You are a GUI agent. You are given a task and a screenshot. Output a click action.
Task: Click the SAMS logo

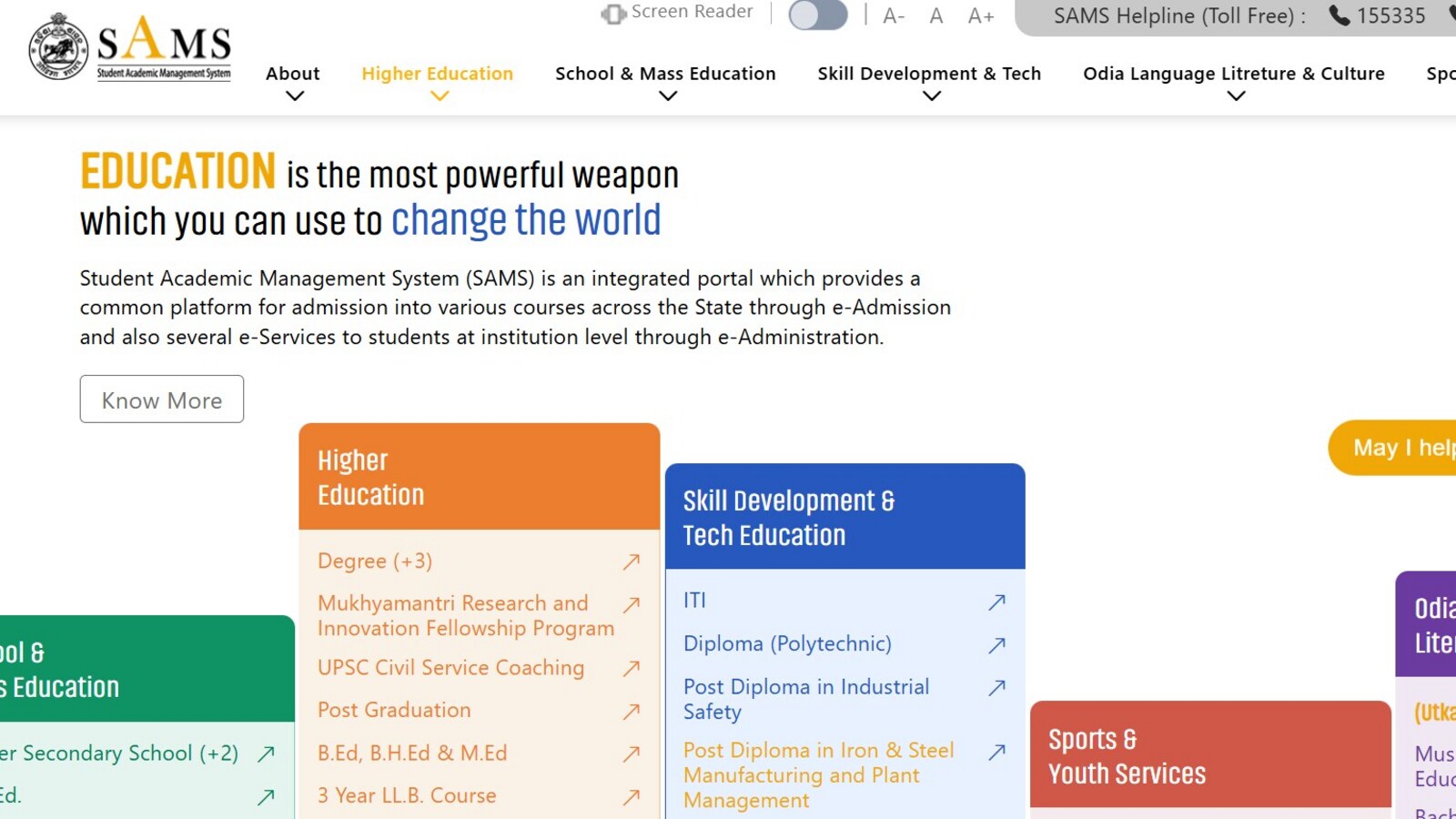click(127, 45)
